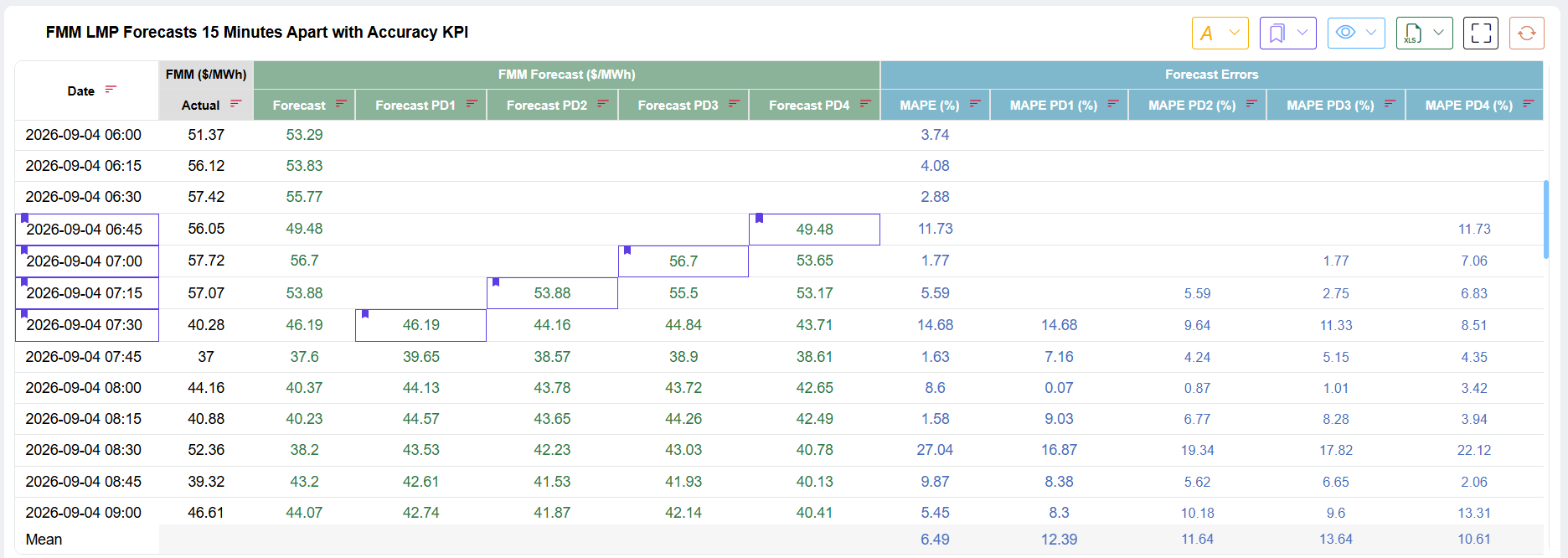Select the date 2026-09-04 09:00
This screenshot has width=1568, height=558.
click(x=84, y=513)
